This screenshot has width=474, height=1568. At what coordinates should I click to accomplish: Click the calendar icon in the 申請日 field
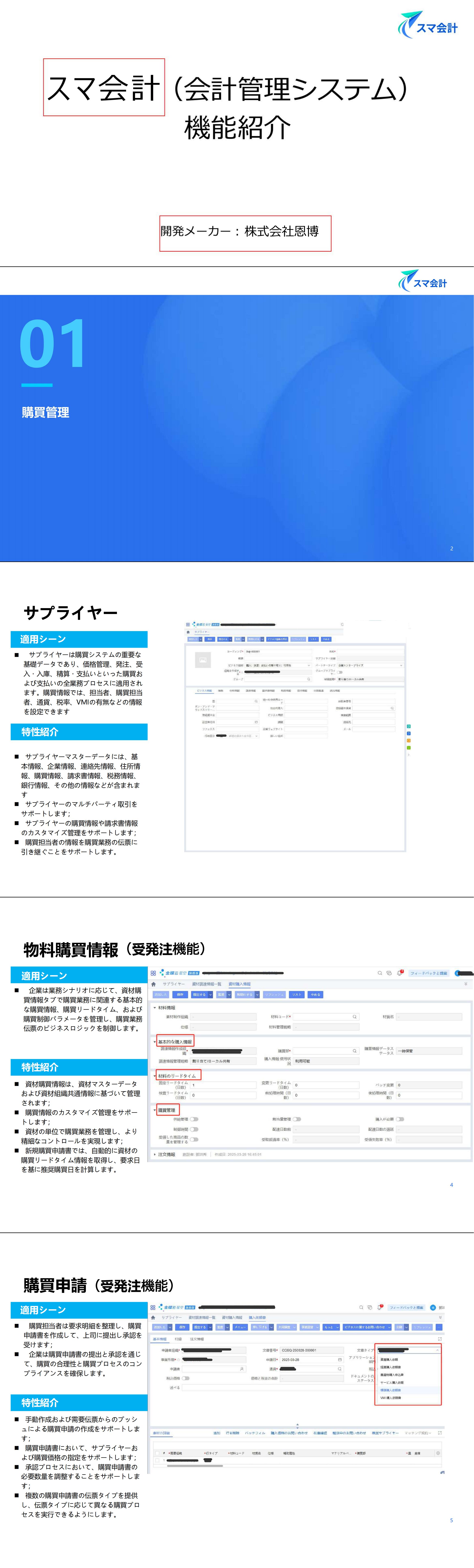click(339, 1360)
